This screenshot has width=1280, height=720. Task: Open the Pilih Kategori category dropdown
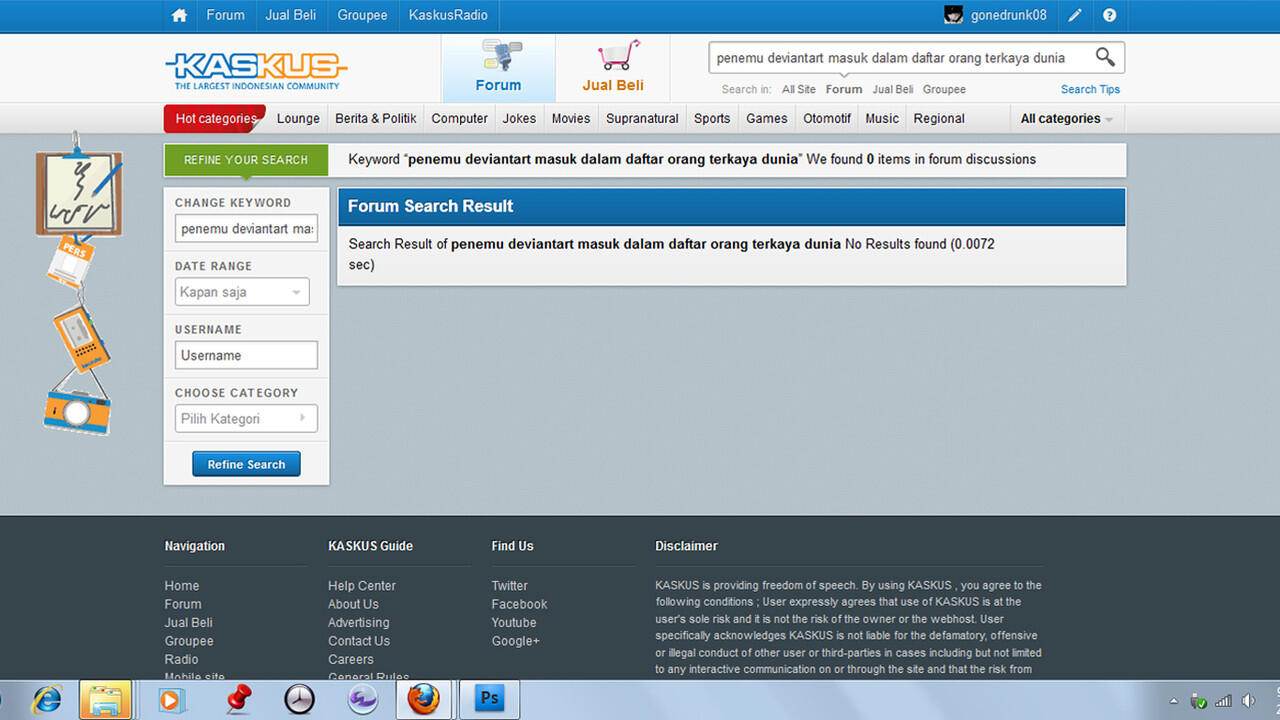click(x=246, y=418)
